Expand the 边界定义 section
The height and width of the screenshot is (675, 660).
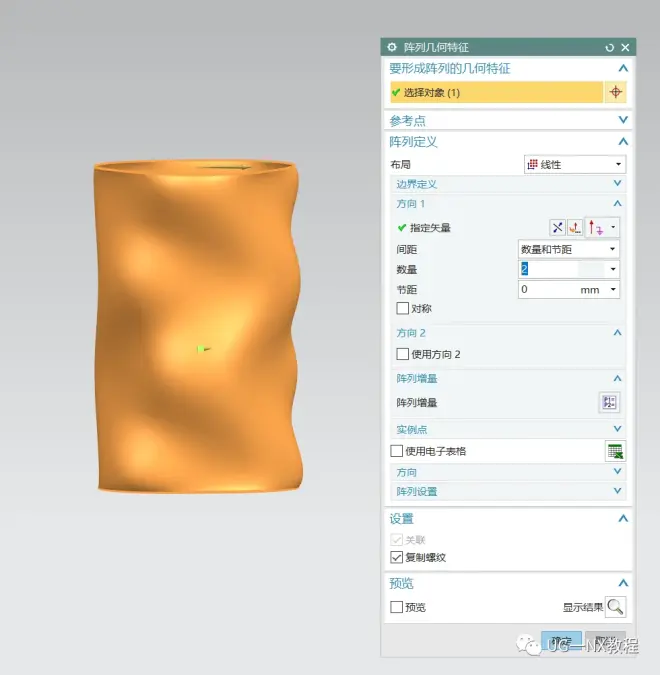[x=508, y=184]
